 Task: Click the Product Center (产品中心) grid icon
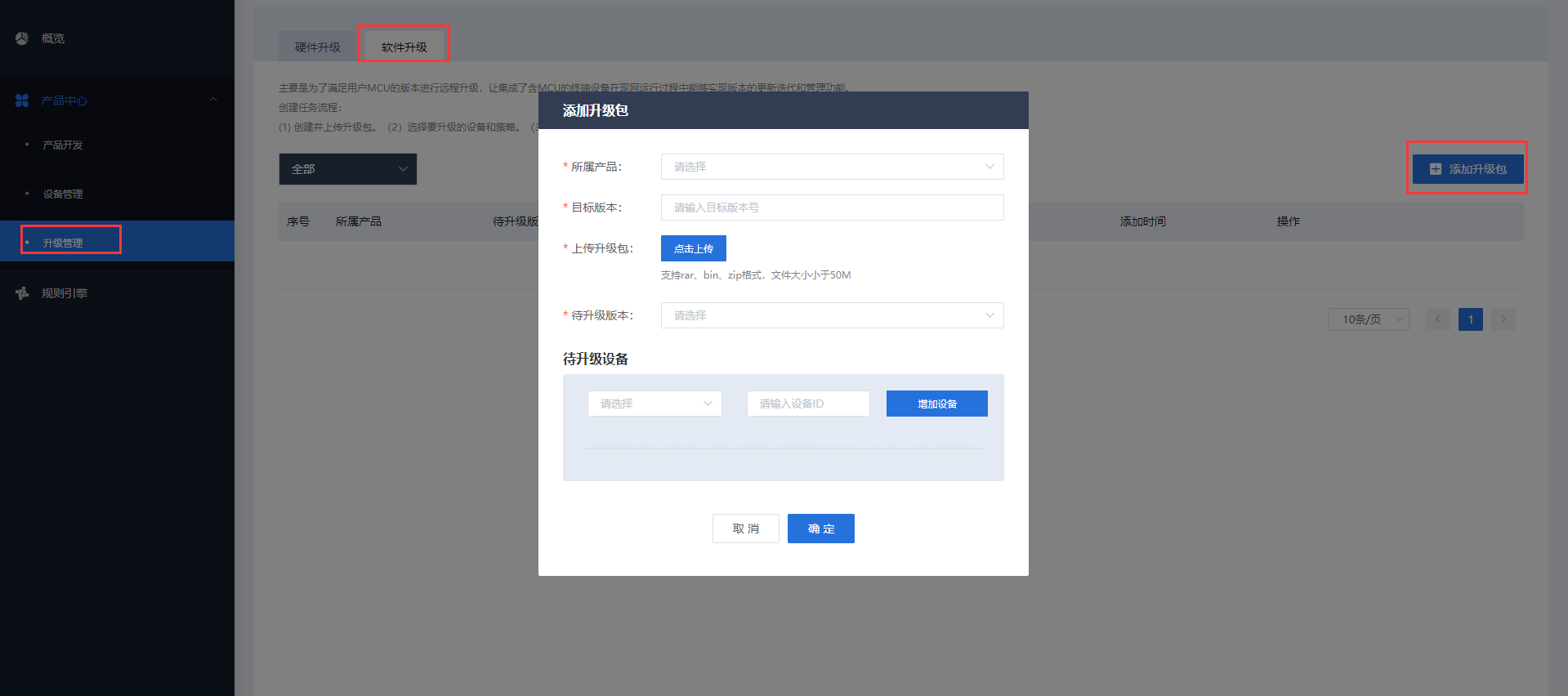[x=22, y=100]
